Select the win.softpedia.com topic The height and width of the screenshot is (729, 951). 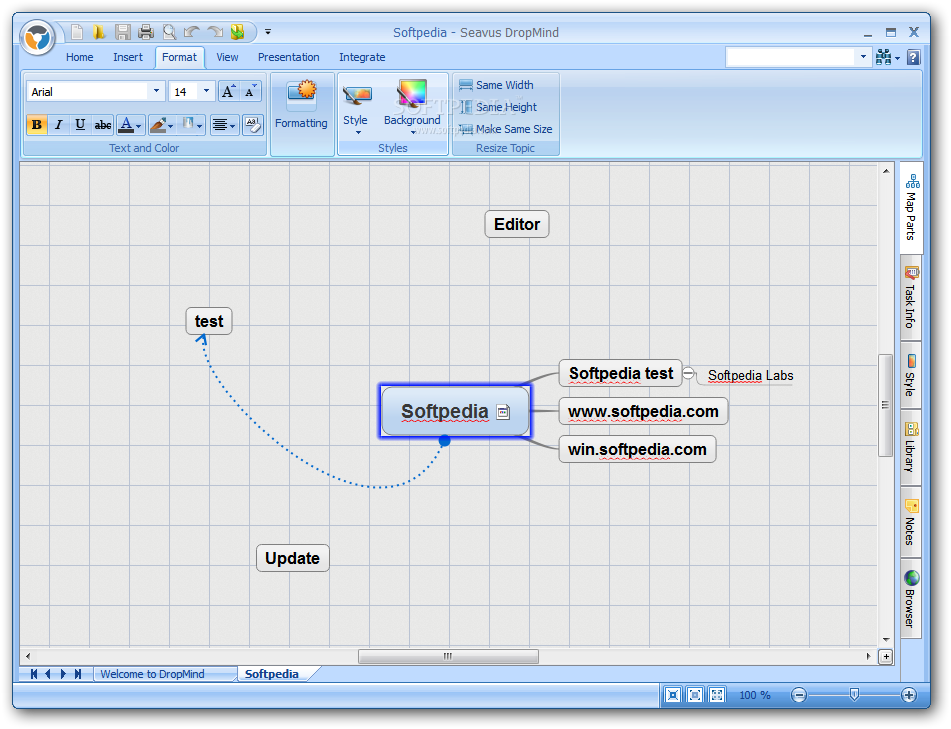tap(637, 449)
